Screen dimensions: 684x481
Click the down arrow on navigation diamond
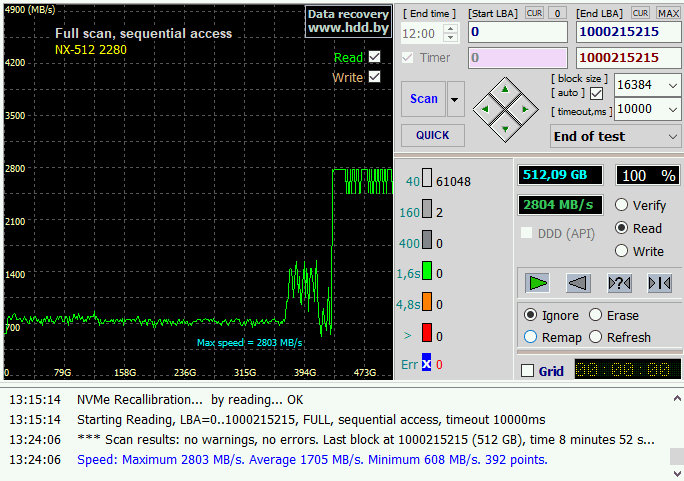[x=505, y=129]
